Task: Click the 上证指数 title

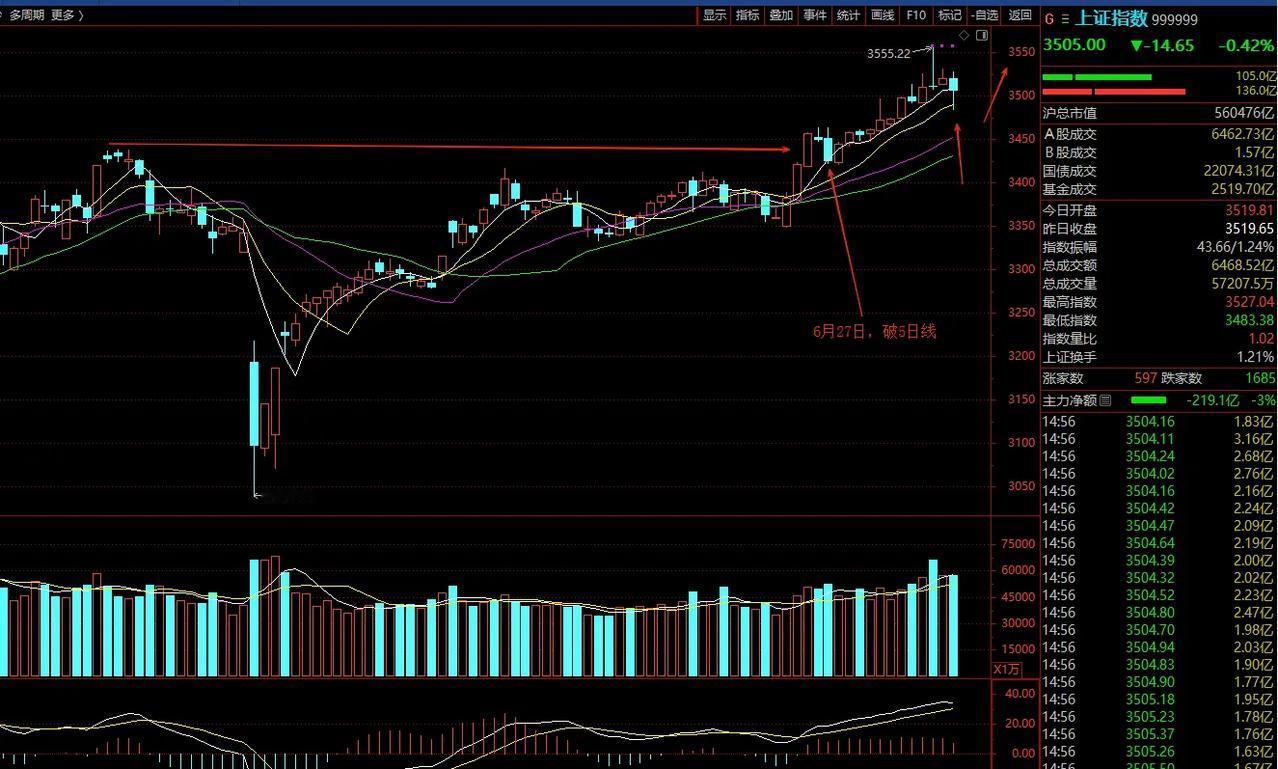Action: [x=1112, y=19]
